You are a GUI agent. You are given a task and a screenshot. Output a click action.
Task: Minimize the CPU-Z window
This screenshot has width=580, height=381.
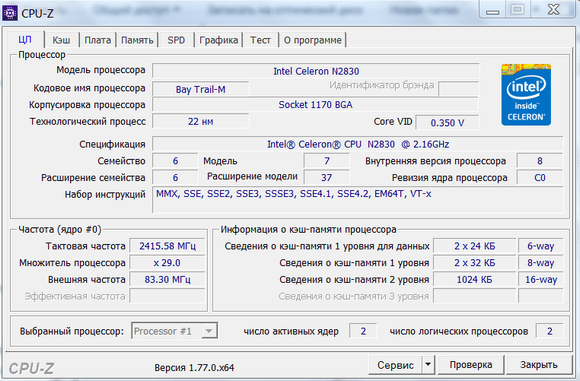(492, 10)
